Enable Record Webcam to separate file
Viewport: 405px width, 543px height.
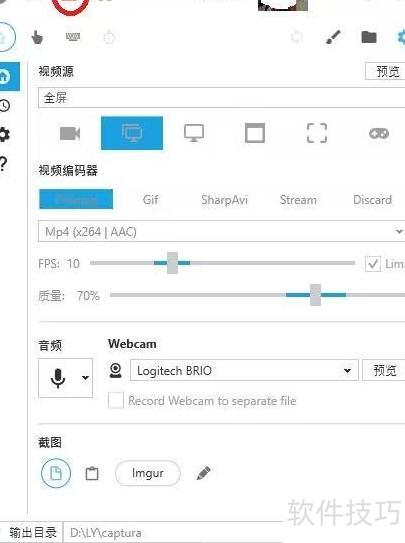[x=116, y=401]
